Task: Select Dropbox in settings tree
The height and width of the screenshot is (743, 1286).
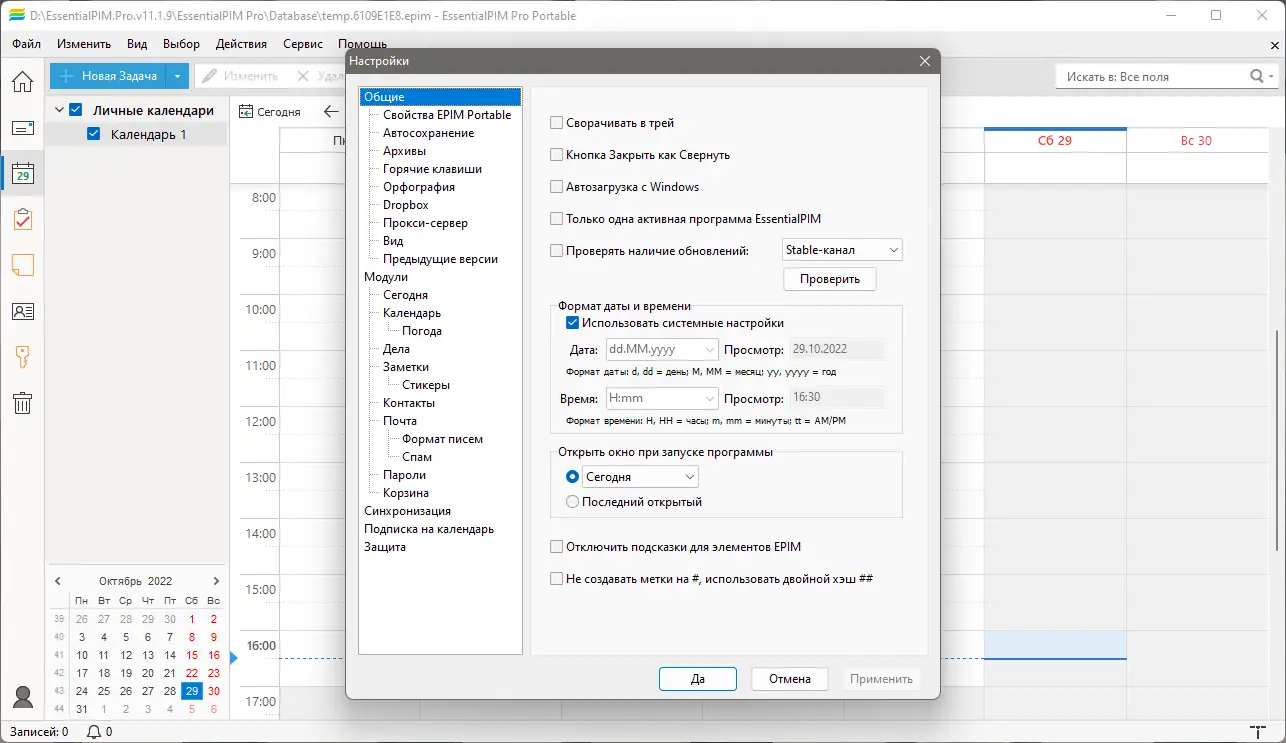Action: [406, 205]
